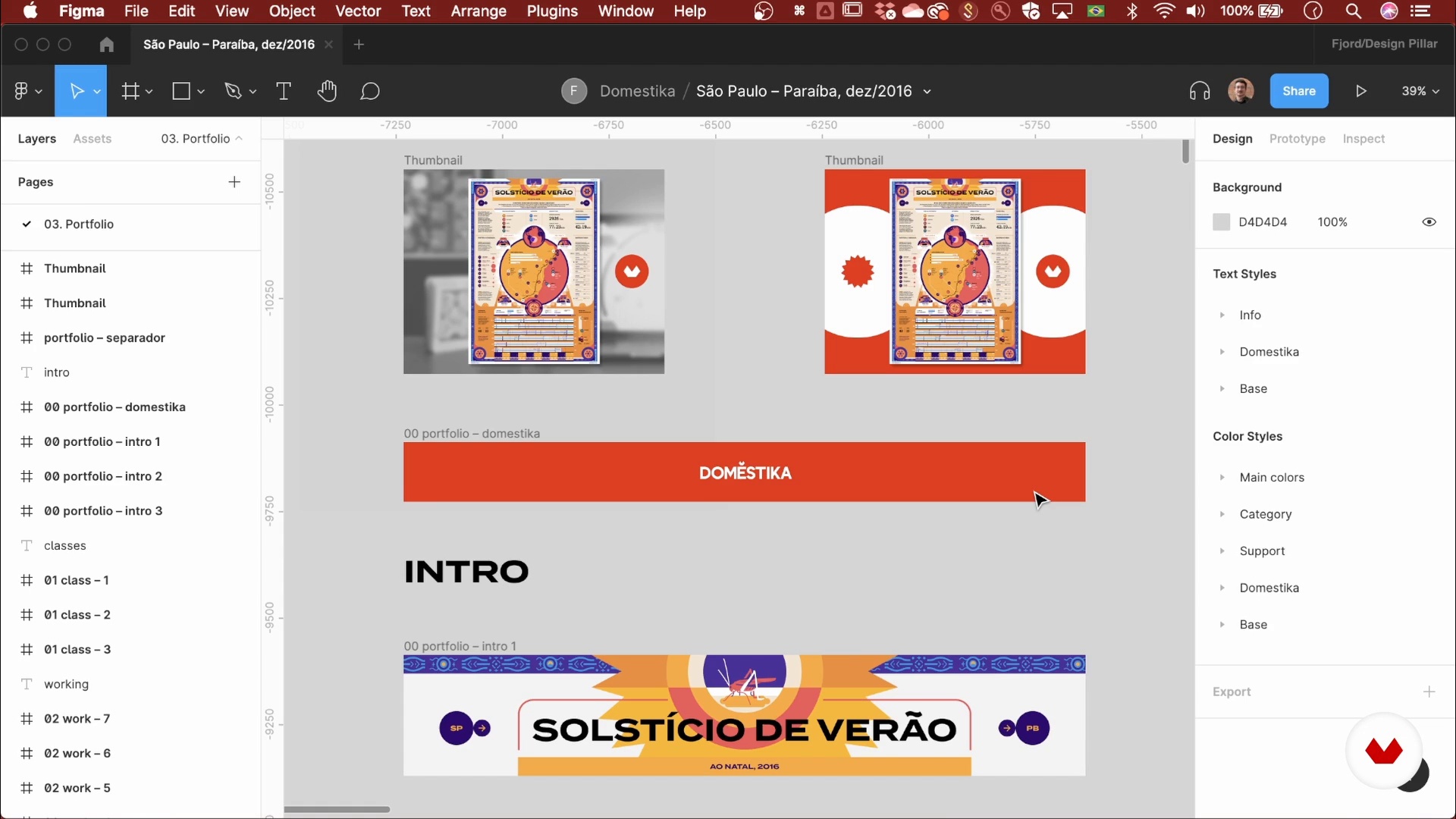Open the Figma main menu icon

[x=21, y=91]
